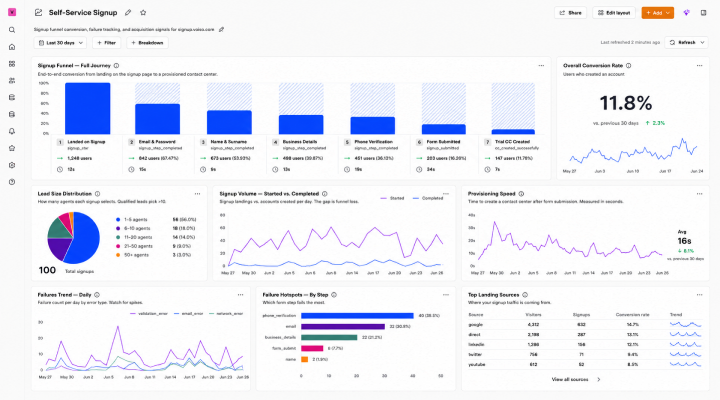
Task: Open more options for Overall Conversion Rate card
Action: [699, 66]
